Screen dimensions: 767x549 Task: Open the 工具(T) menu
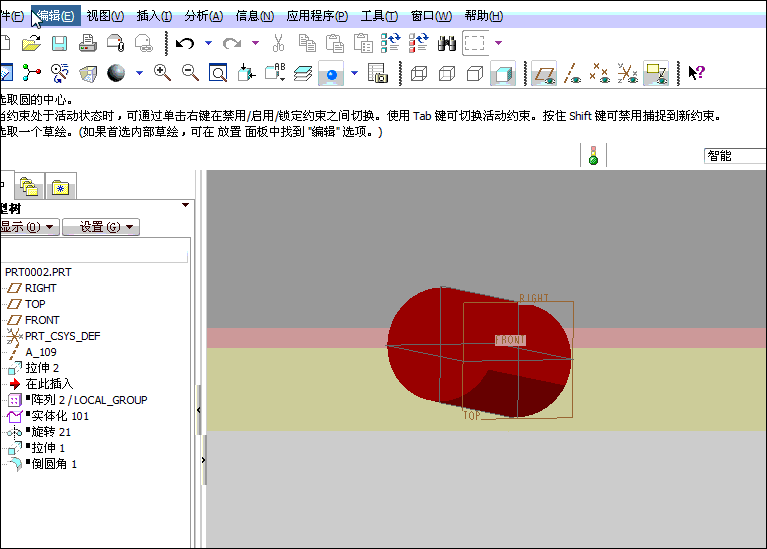pos(379,16)
